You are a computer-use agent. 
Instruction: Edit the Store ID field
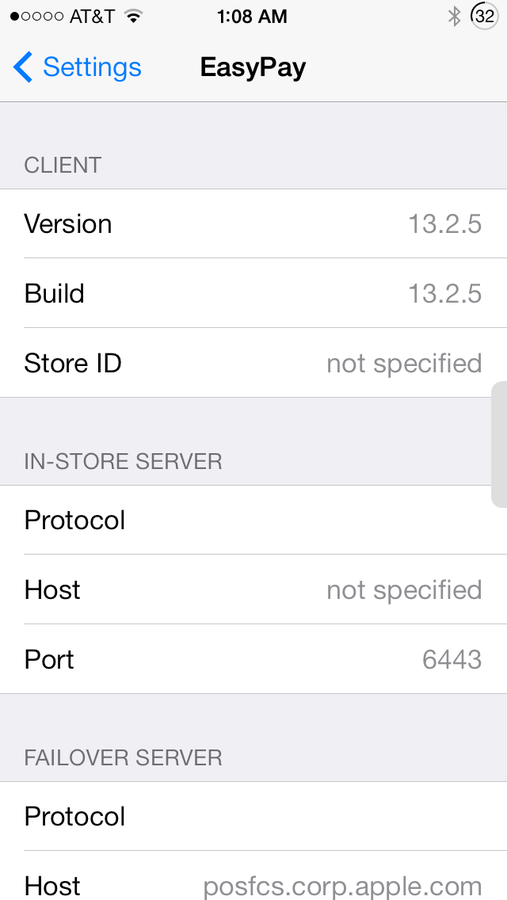[x=253, y=363]
